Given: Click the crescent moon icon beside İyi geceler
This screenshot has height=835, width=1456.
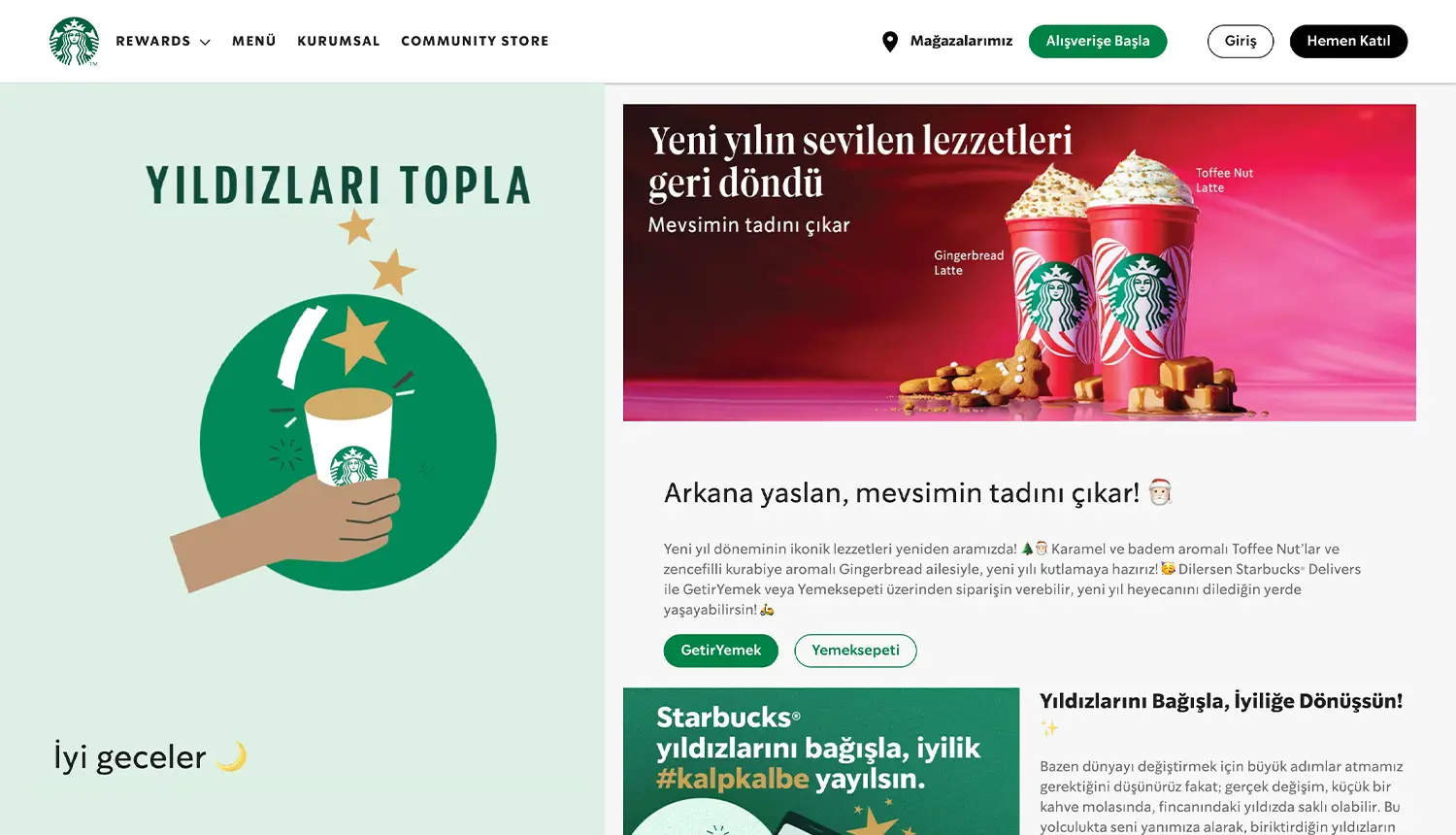Looking at the screenshot, I should pos(233,756).
